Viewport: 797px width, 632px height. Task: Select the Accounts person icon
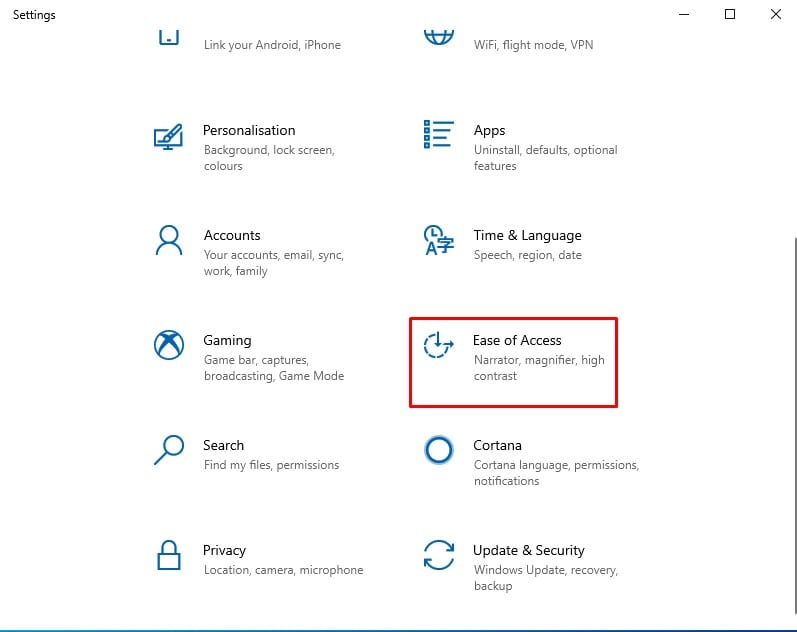point(169,240)
